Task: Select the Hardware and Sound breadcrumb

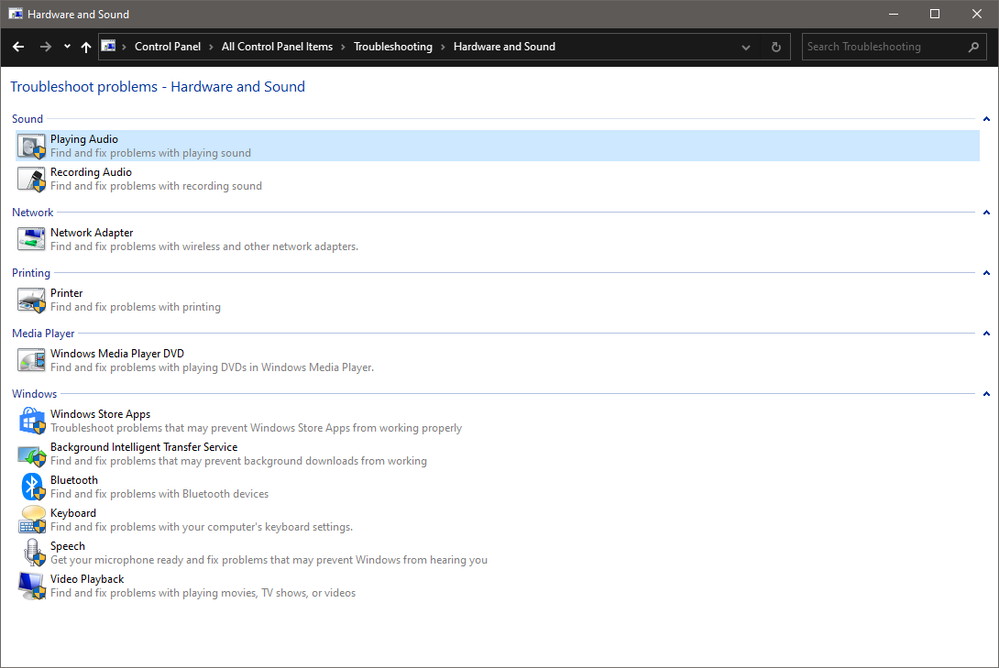Action: pos(504,47)
